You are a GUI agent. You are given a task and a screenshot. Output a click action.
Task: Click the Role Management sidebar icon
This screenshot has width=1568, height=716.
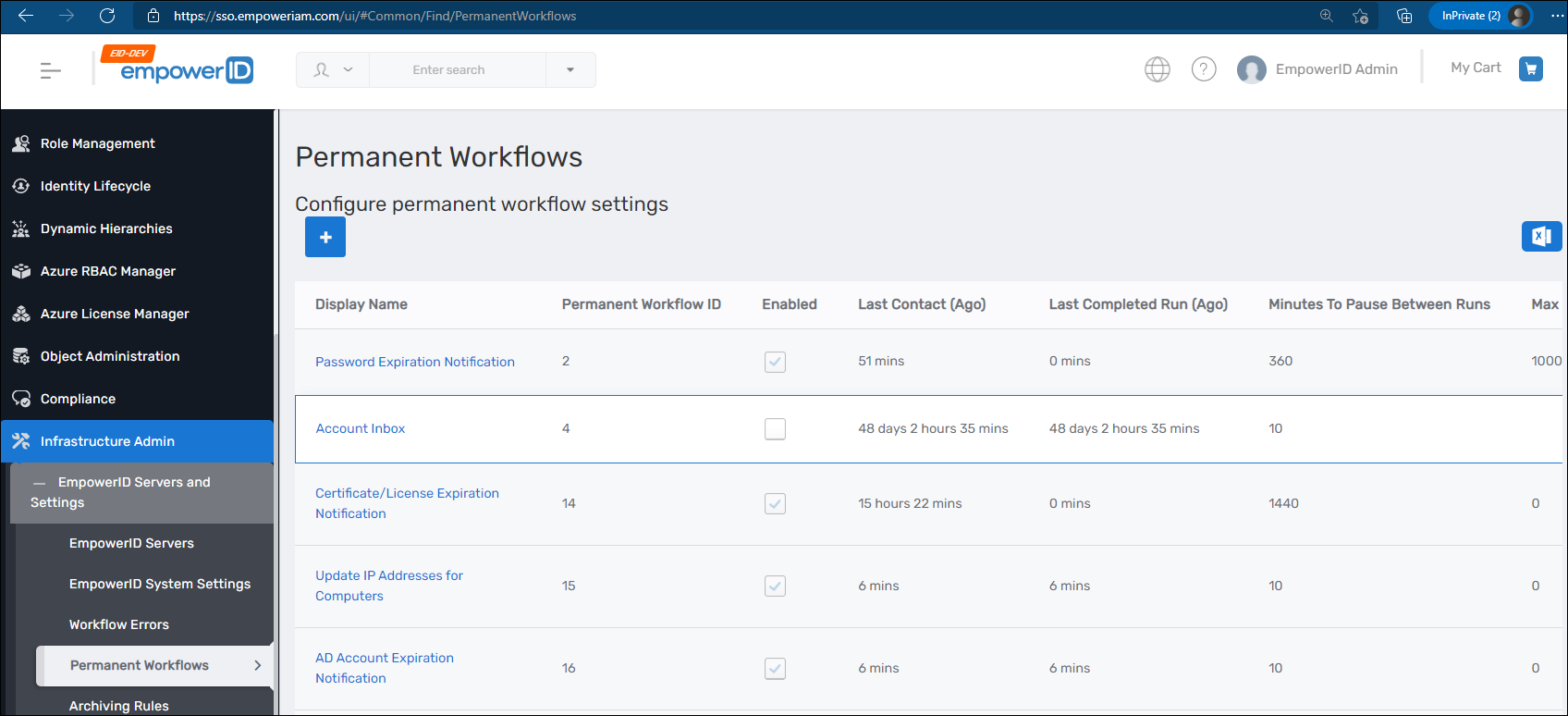point(21,143)
